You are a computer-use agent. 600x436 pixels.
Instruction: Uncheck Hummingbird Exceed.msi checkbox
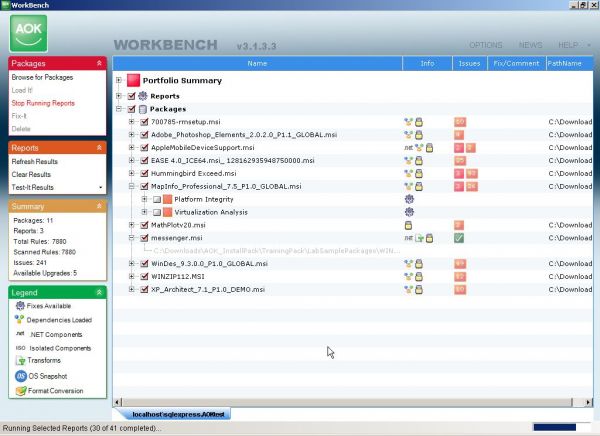[x=144, y=173]
